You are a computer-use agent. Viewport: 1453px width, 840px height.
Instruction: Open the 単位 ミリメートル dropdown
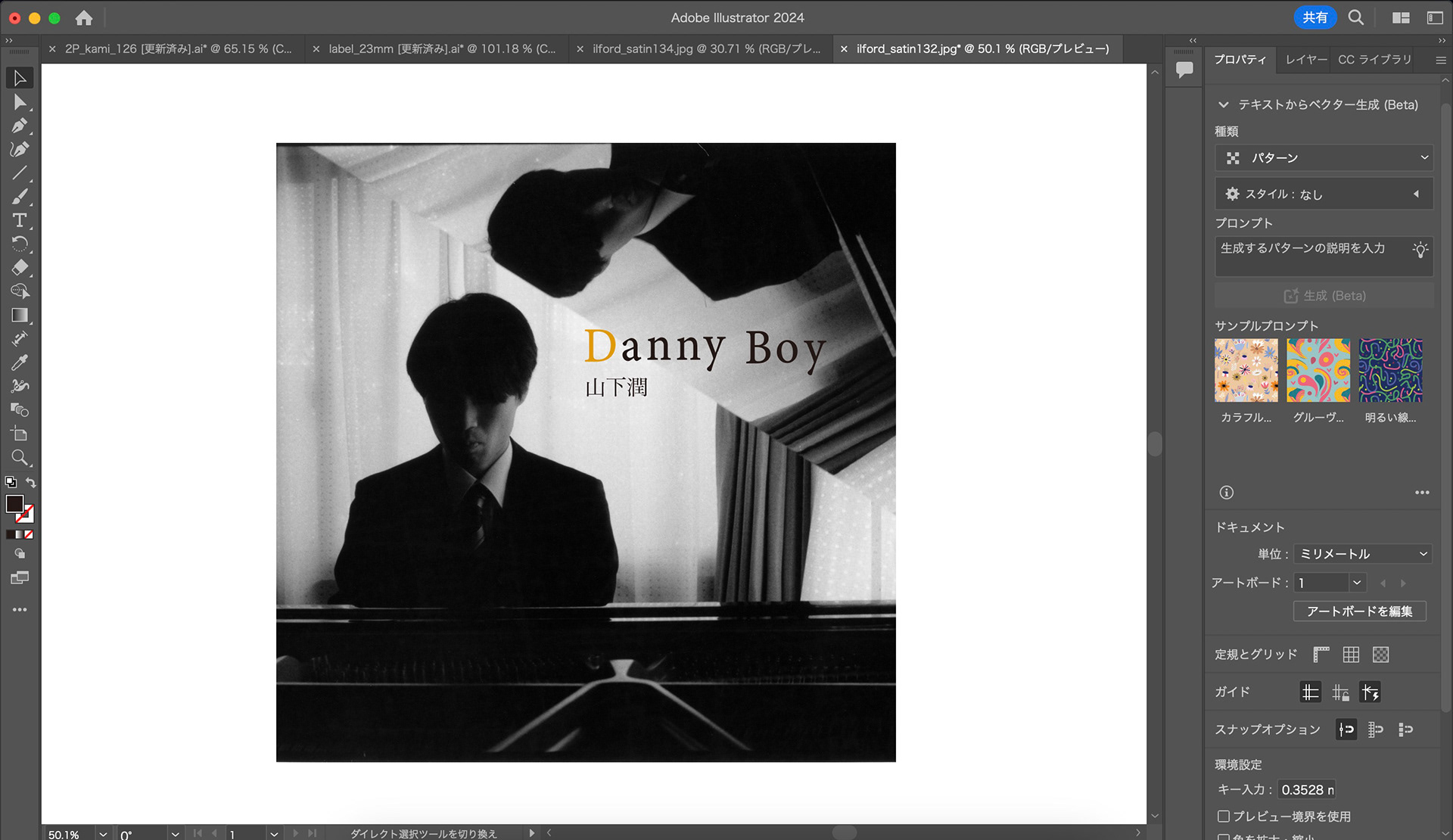pyautogui.click(x=1363, y=554)
